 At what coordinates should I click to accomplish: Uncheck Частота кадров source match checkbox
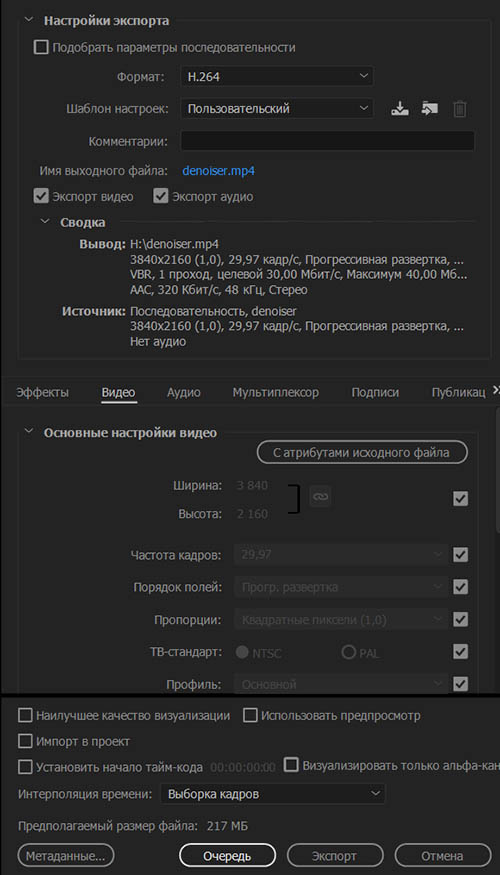click(x=460, y=555)
